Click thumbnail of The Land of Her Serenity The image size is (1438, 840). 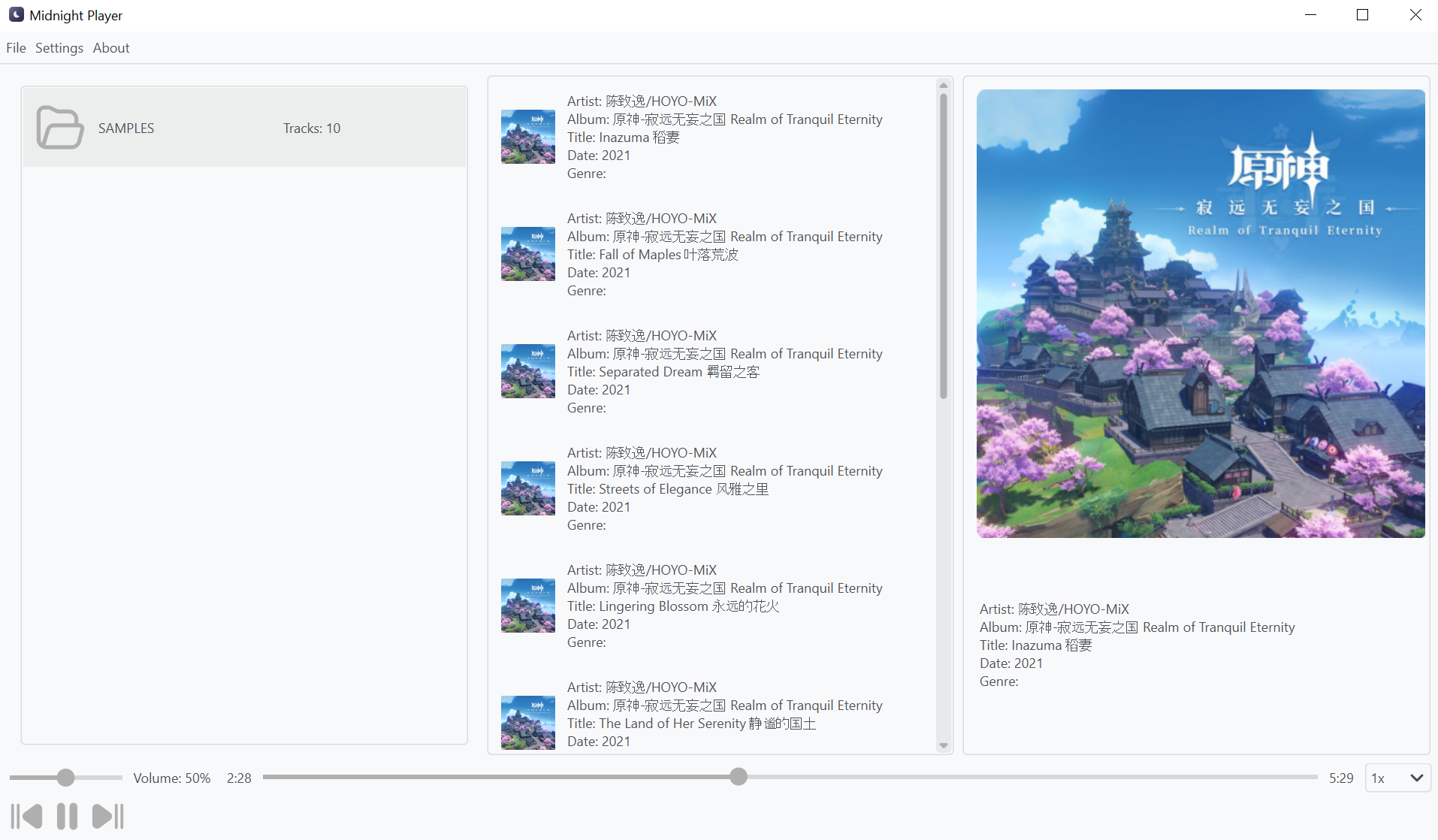[528, 723]
